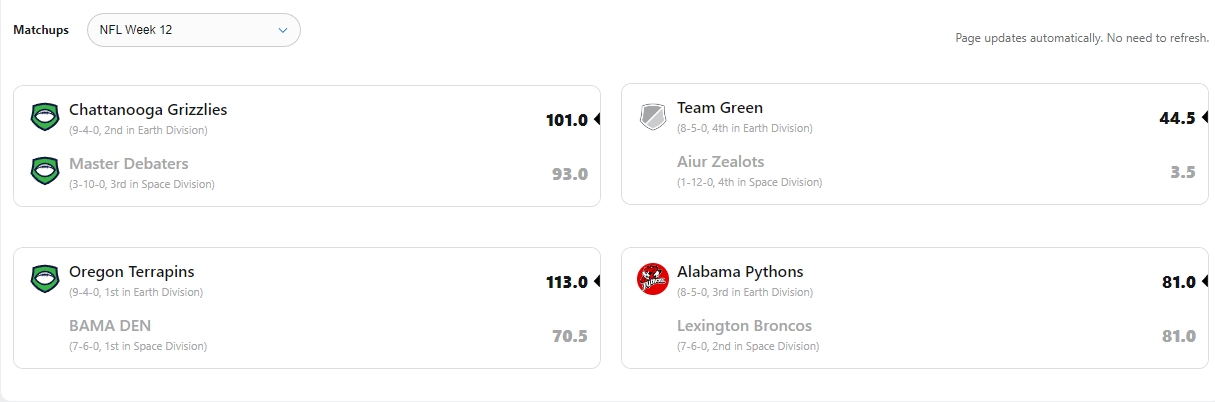The image size is (1215, 402).
Task: Click Lexington Broncos score 81.0
Action: [1178, 336]
